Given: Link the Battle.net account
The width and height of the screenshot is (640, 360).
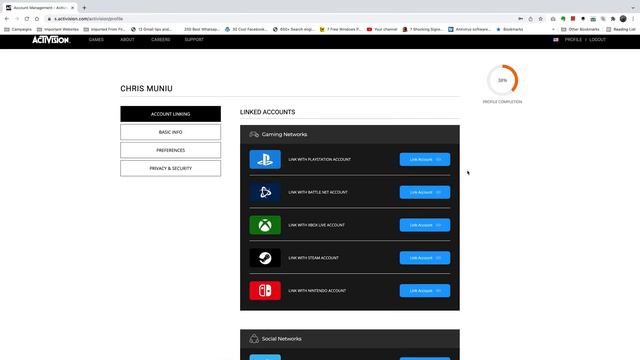Looking at the screenshot, I should pos(425,192).
